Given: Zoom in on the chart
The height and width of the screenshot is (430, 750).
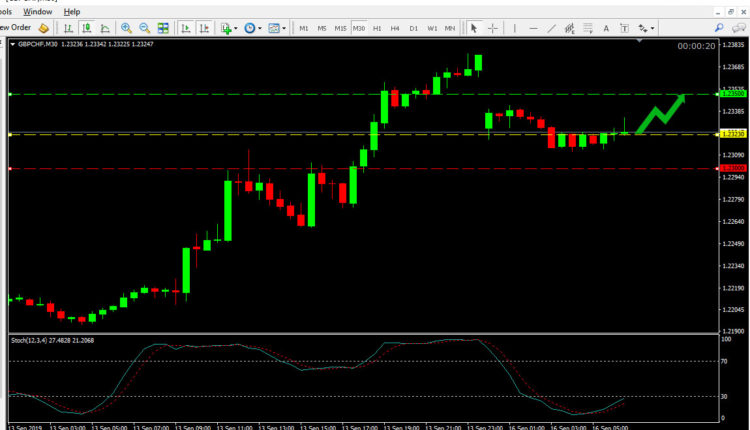Looking at the screenshot, I should tap(126, 28).
